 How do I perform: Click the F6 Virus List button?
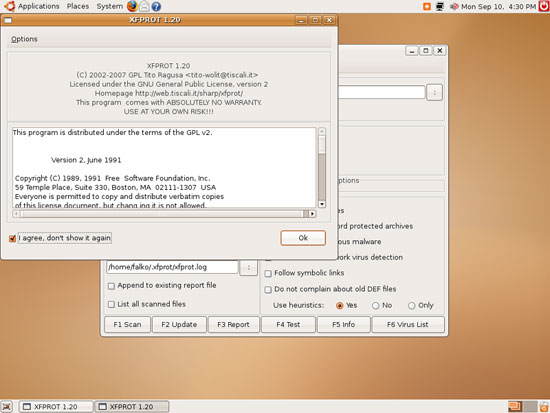coord(408,325)
